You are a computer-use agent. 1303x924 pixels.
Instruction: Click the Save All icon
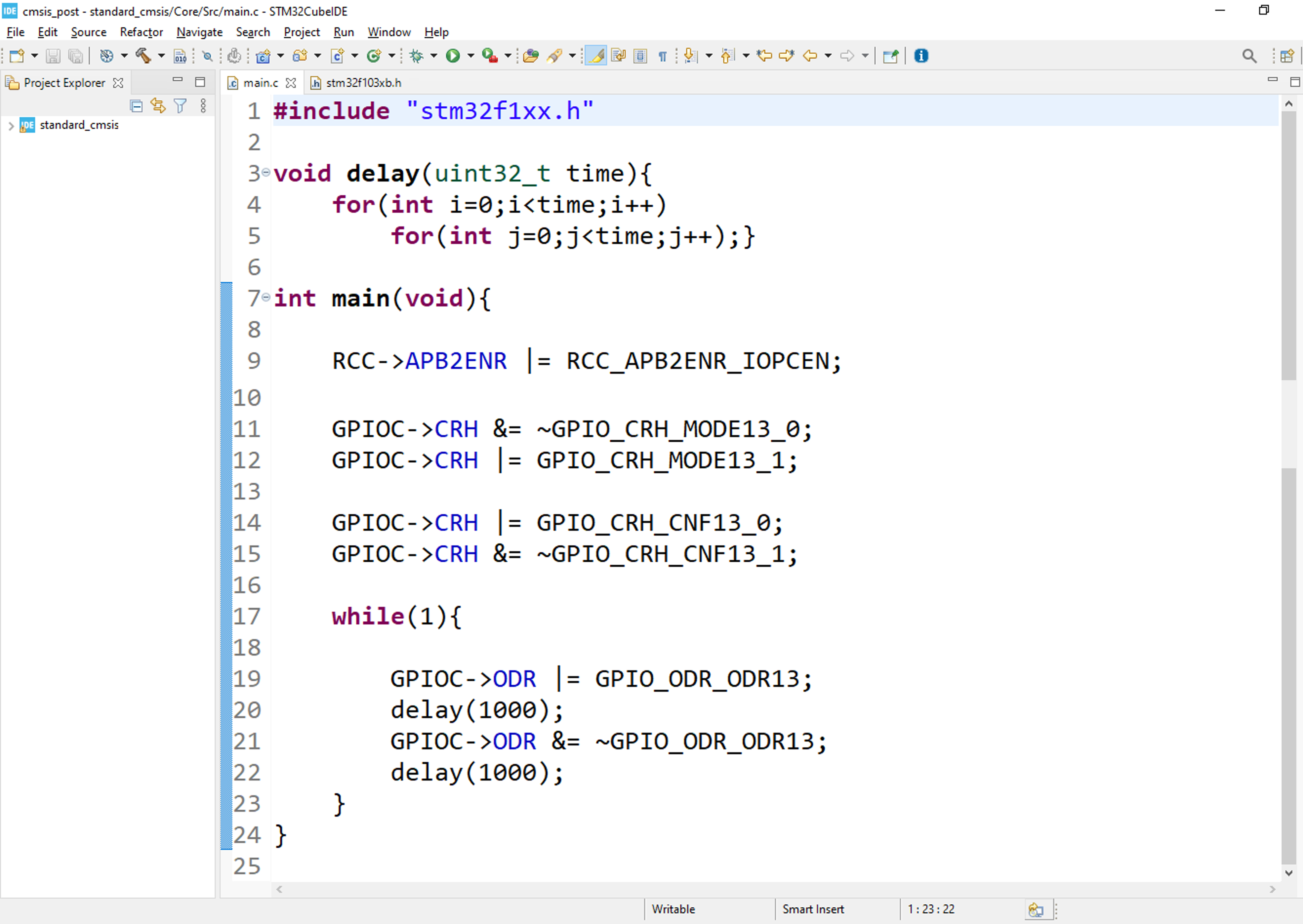[75, 56]
